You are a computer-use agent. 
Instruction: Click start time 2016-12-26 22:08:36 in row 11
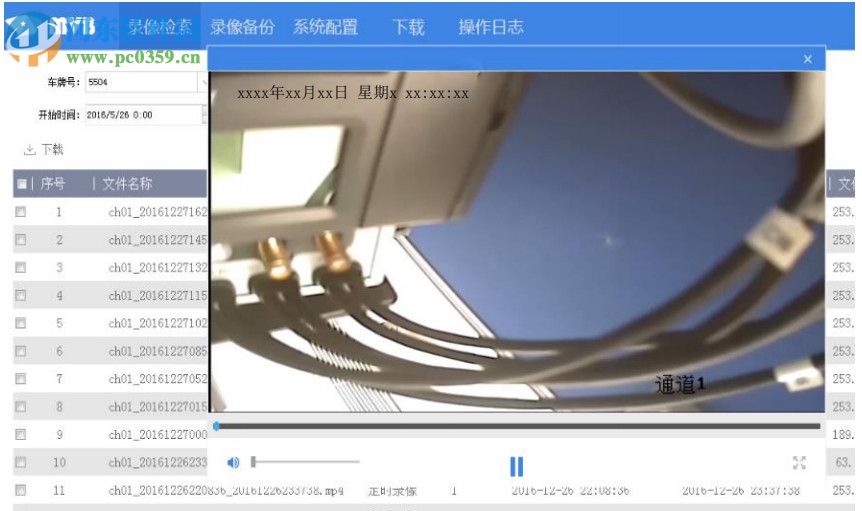pos(570,490)
